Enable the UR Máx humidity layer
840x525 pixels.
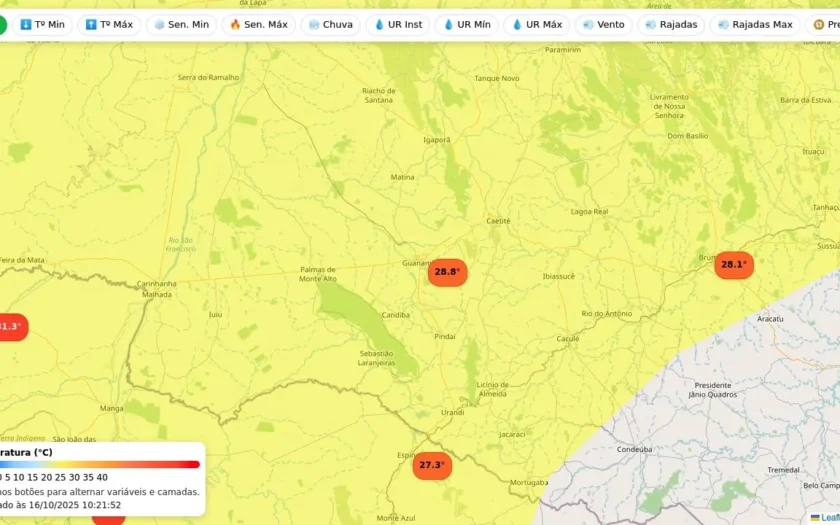pos(537,25)
